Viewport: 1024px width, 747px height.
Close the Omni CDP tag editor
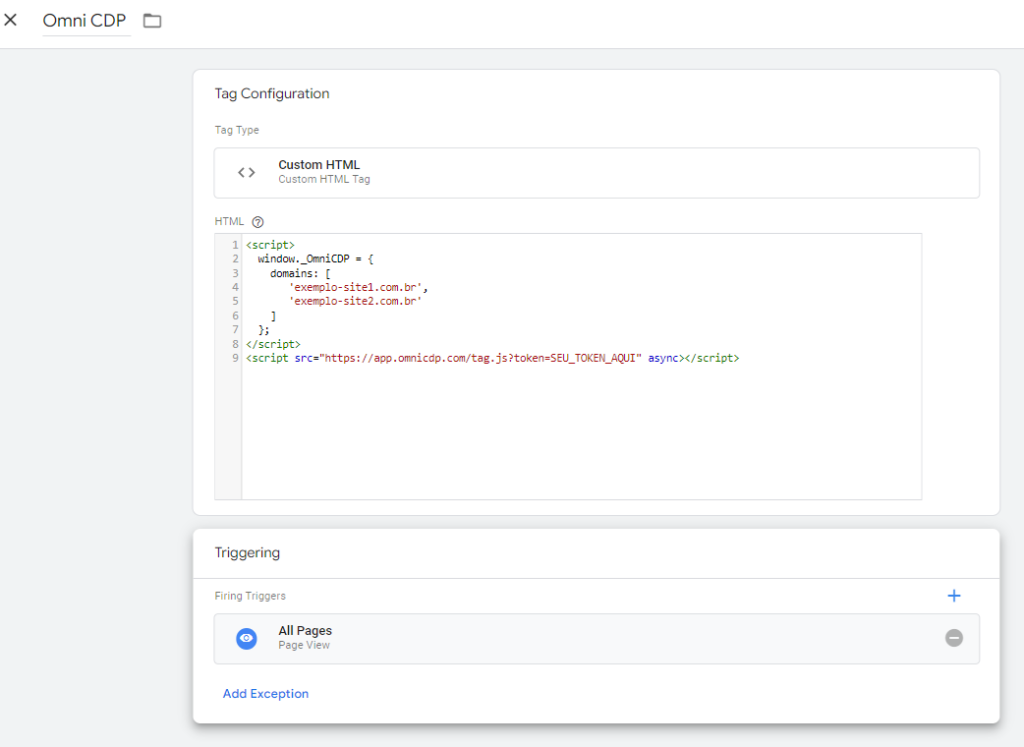point(10,20)
